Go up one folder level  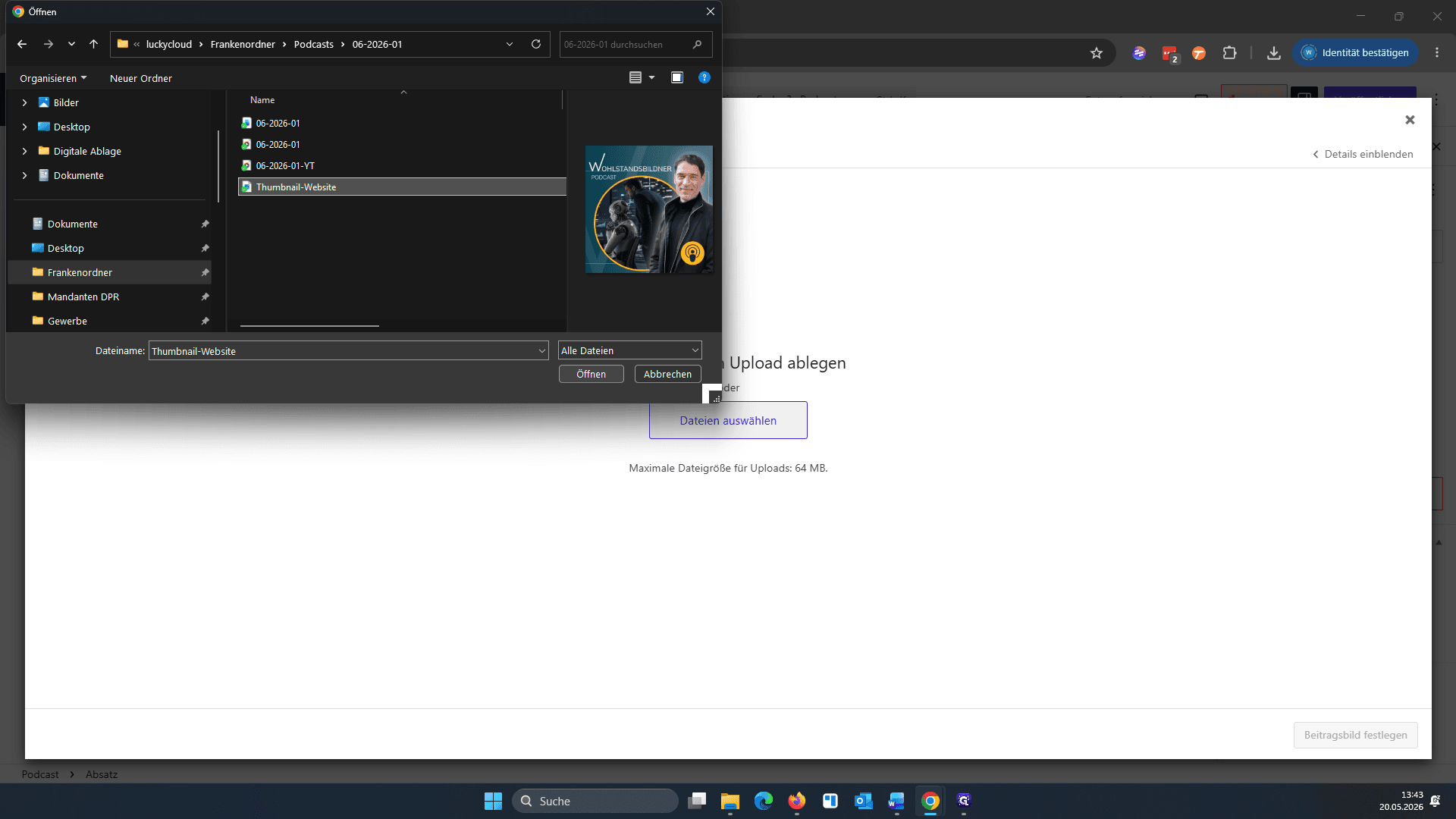(93, 44)
